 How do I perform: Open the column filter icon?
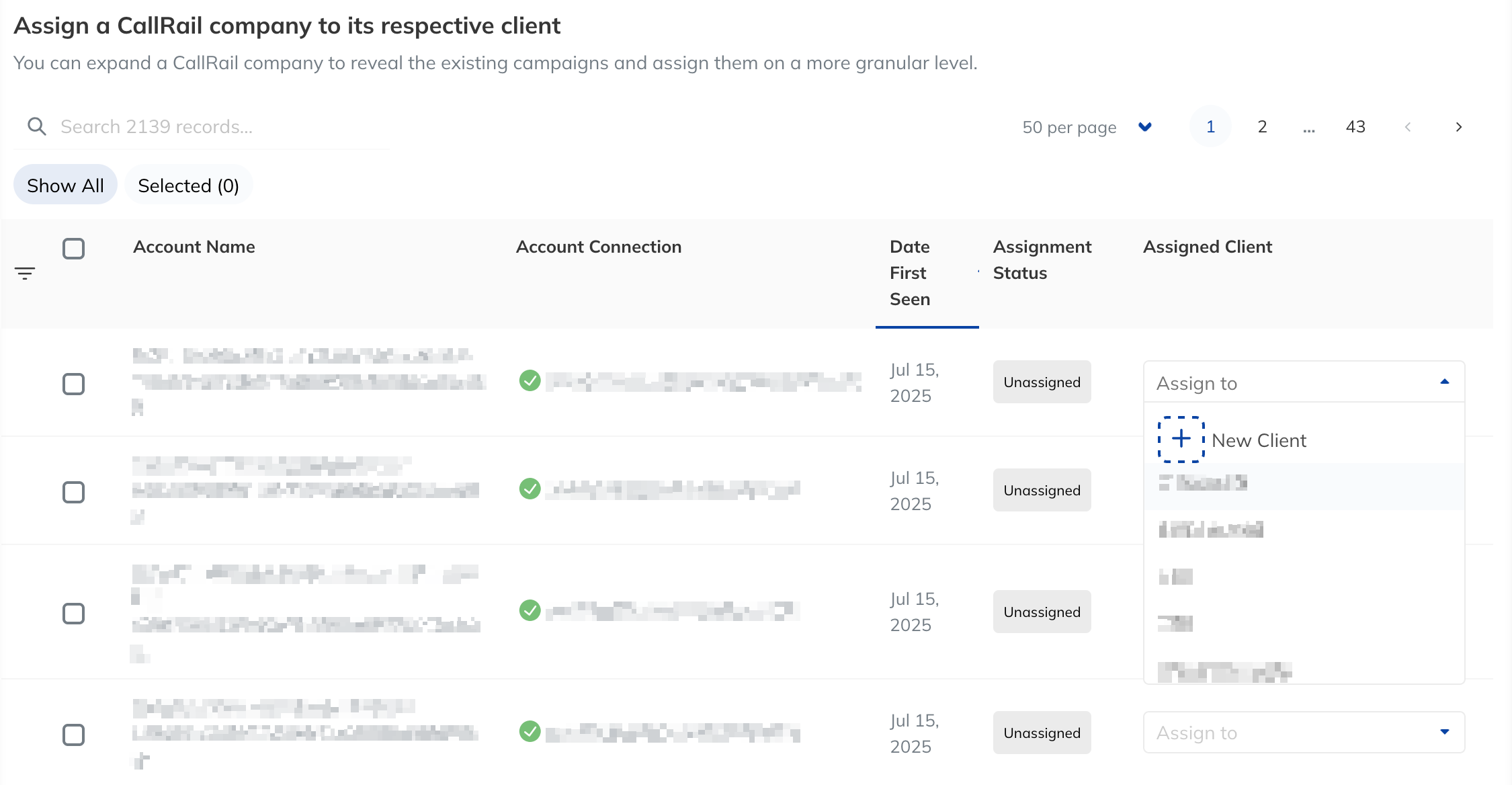tap(25, 274)
